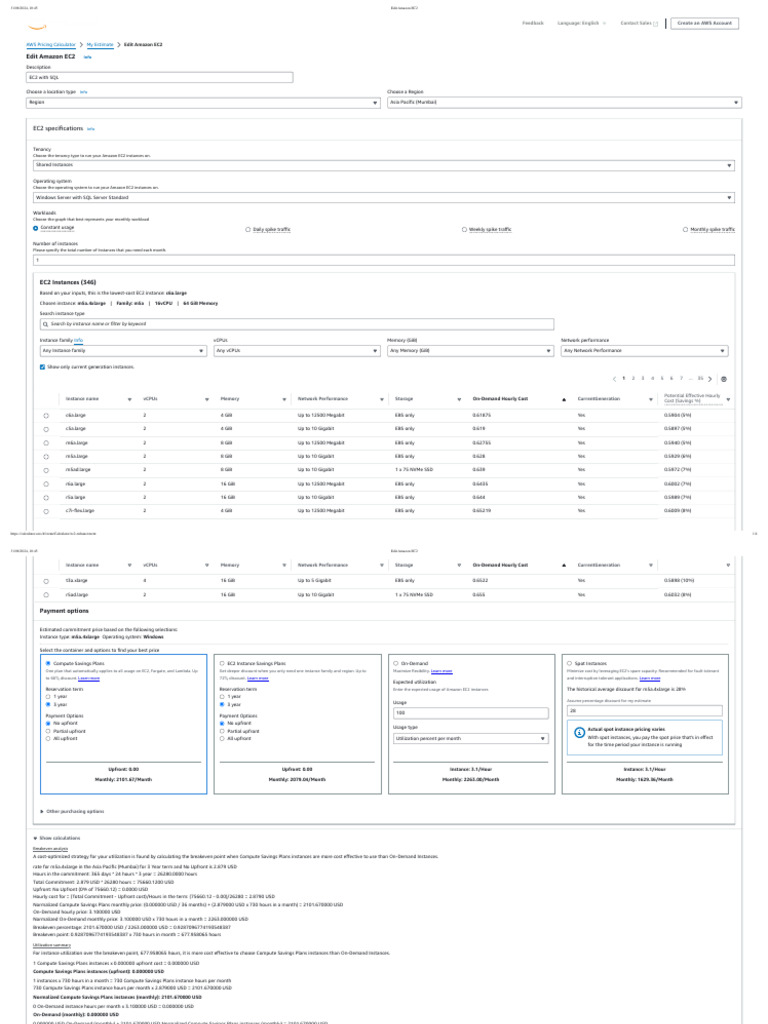This screenshot has height=1024, width=768.
Task: Click the search magnifier in instance search
Action: click(x=45, y=324)
